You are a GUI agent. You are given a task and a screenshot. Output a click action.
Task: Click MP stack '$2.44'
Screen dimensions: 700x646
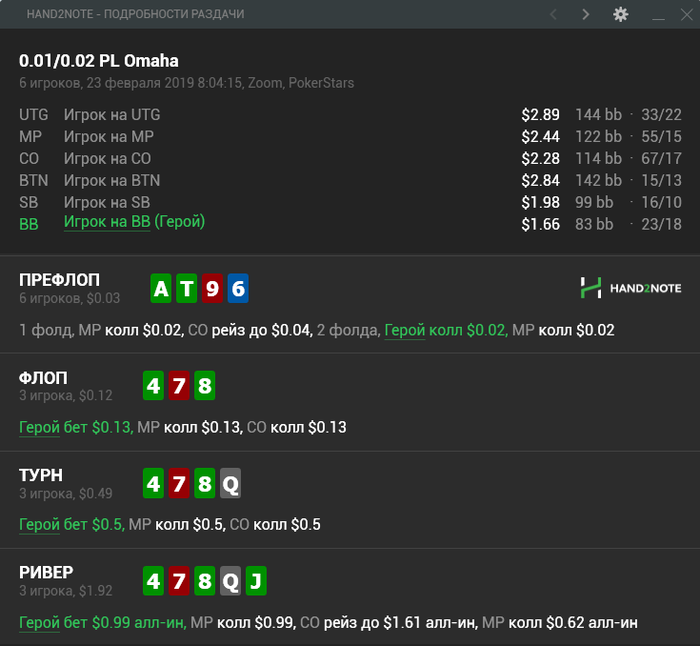(x=541, y=137)
